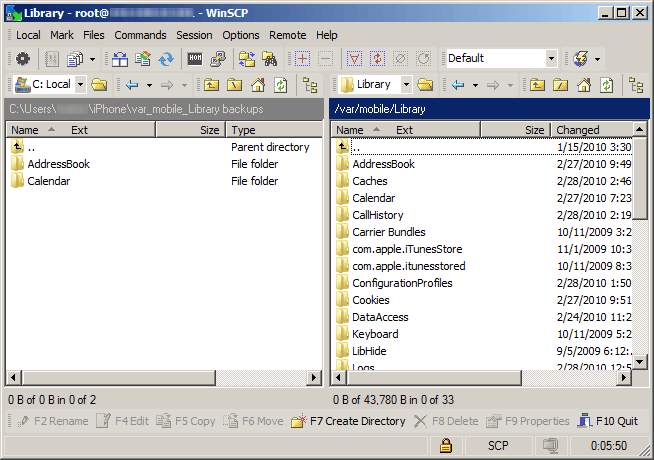Toggle local directory tree icon
Screen dimensions: 654x460
click(x=310, y=85)
